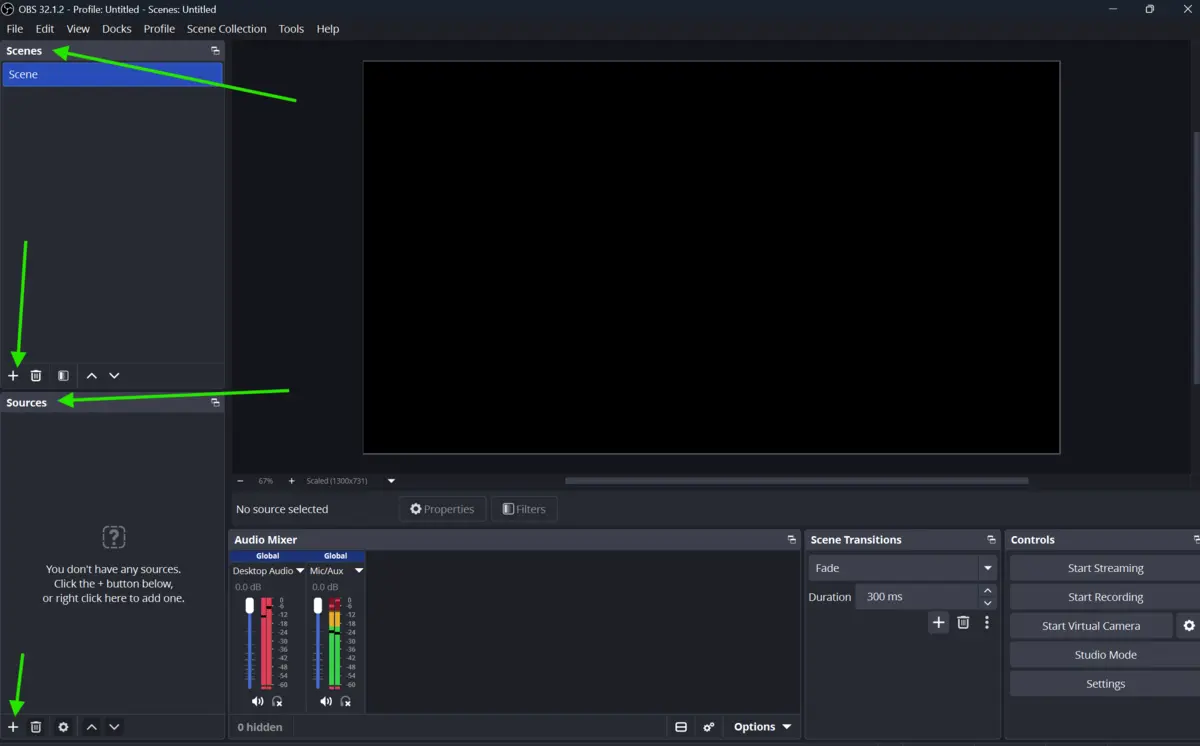The width and height of the screenshot is (1200, 746).
Task: Click the Filters button in the source toolbar
Action: [x=524, y=509]
